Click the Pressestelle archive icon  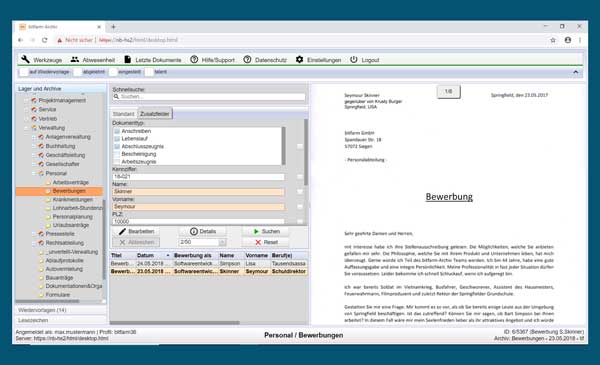tap(41, 234)
